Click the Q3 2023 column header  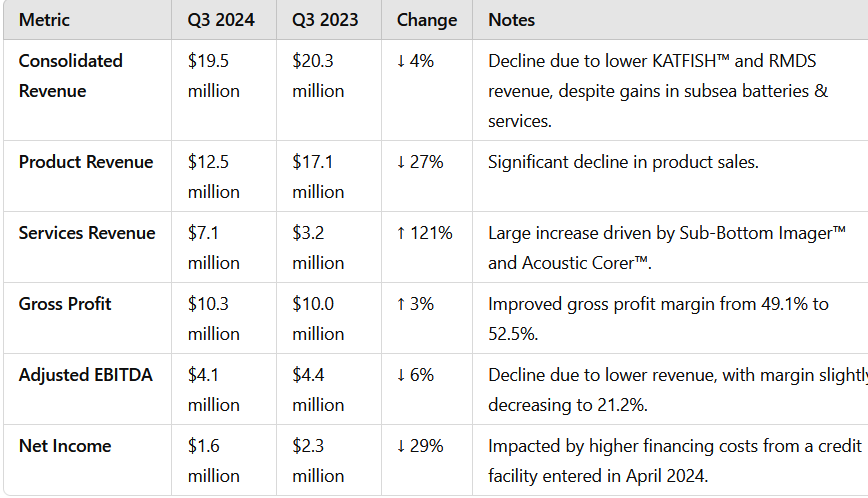pos(327,20)
